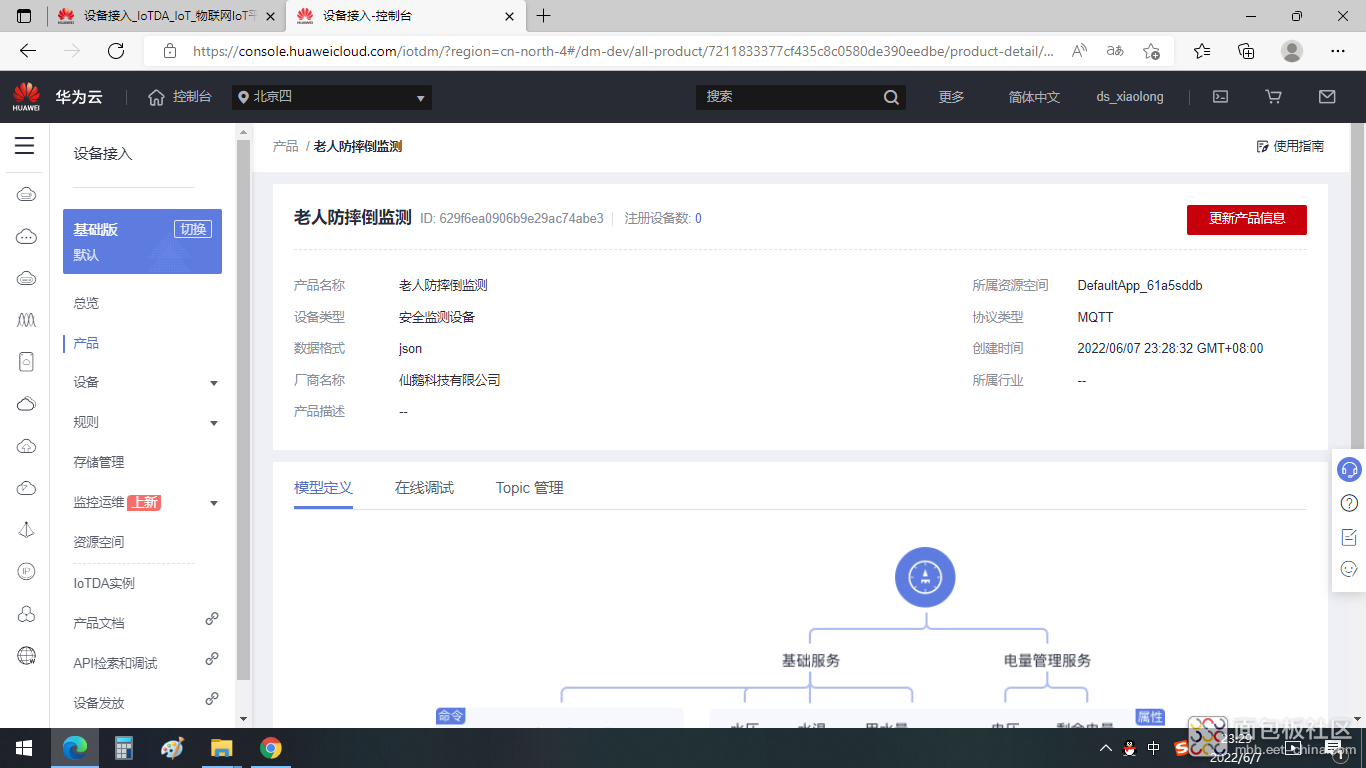Click the 基础版 edition card

(142, 241)
